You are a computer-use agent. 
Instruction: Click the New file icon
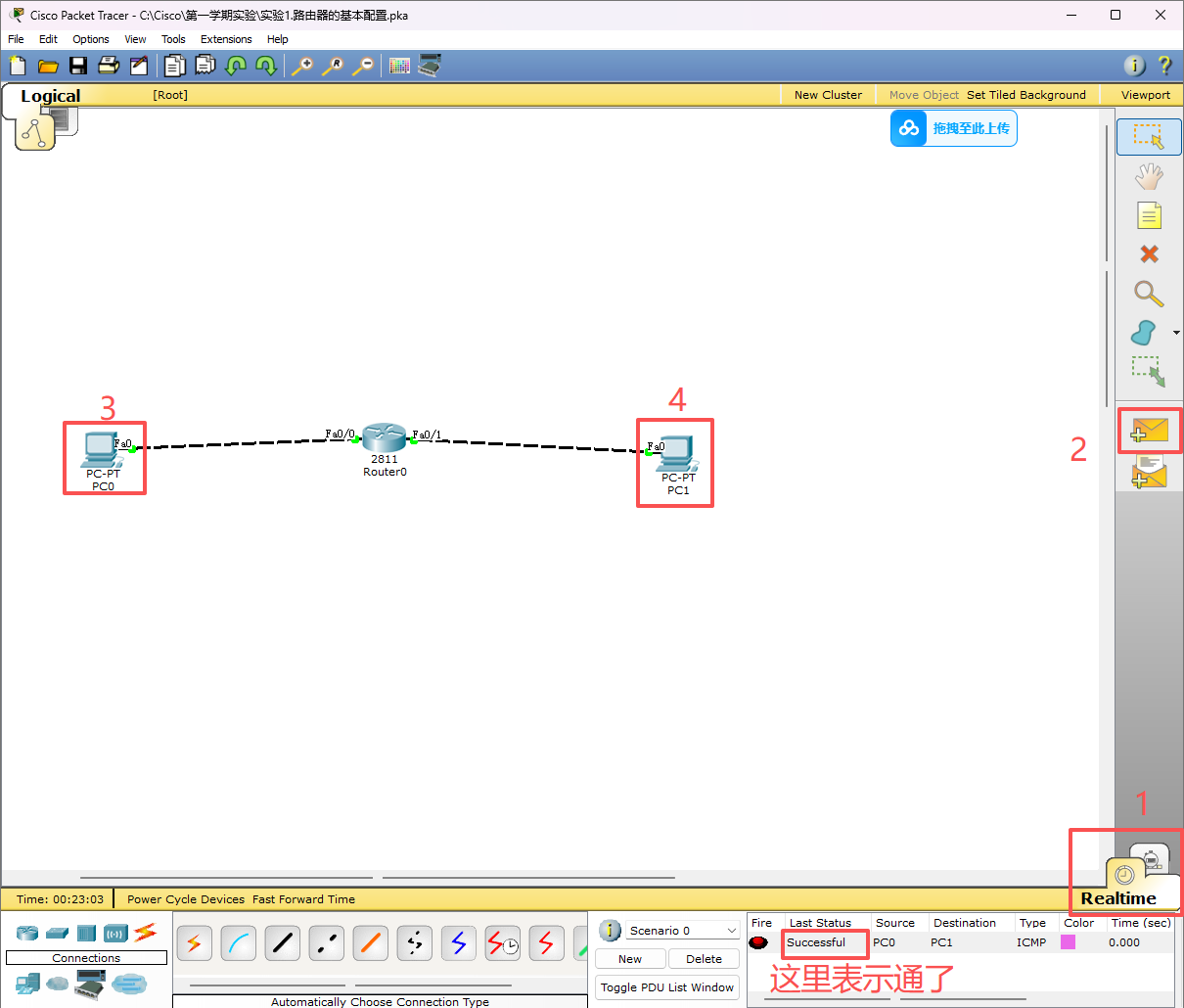click(18, 66)
